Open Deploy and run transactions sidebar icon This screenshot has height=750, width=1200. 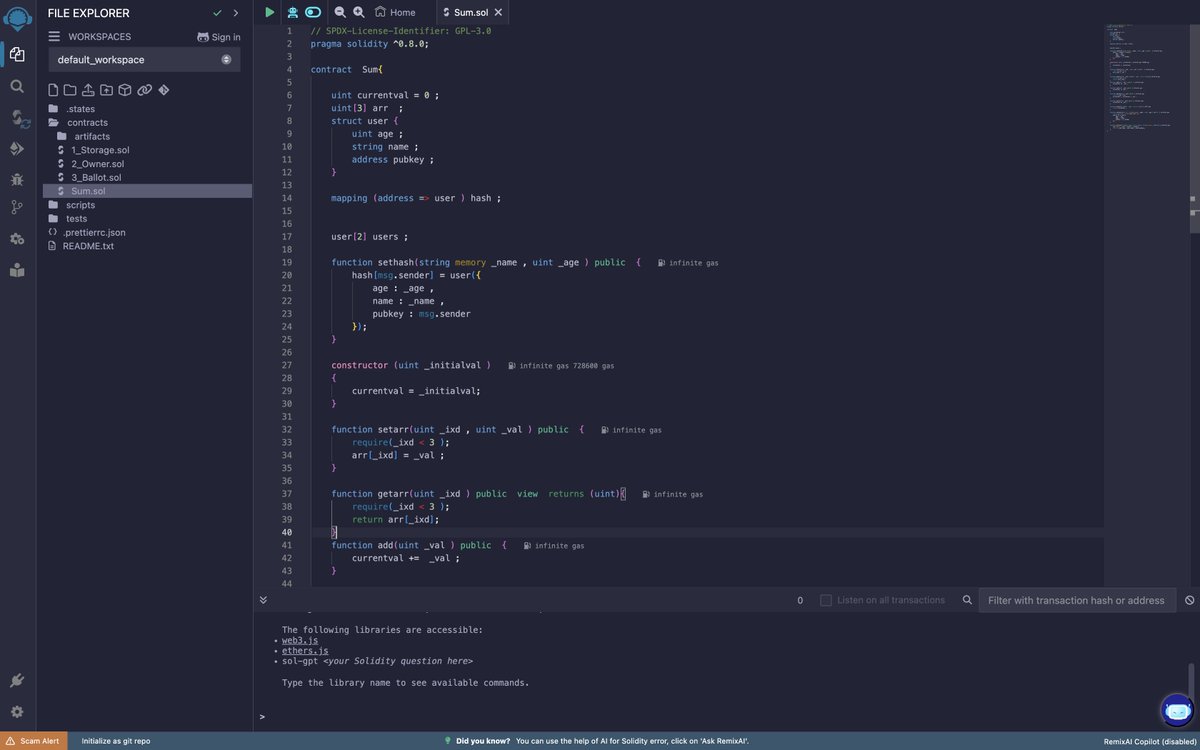point(17,148)
